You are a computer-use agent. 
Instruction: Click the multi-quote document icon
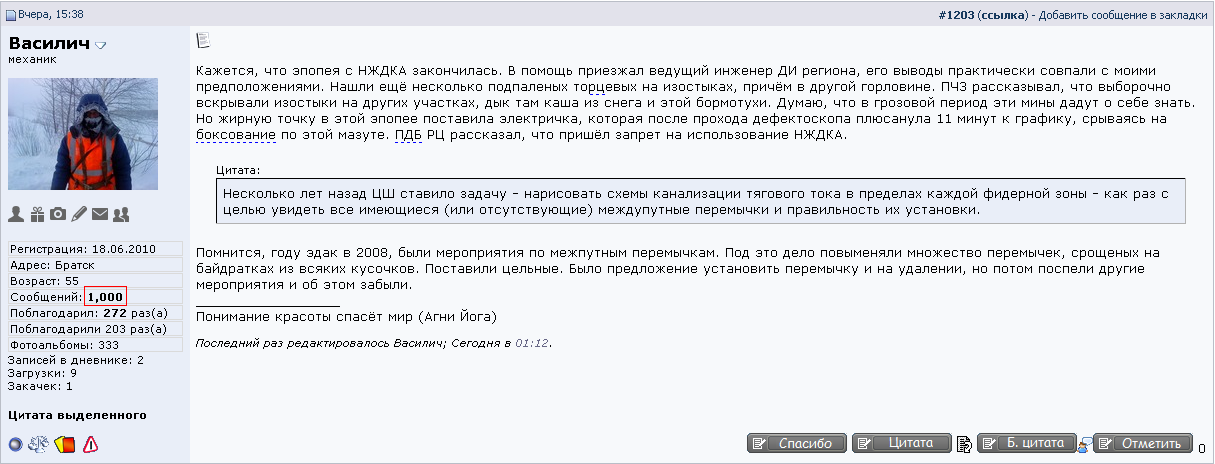coord(964,444)
